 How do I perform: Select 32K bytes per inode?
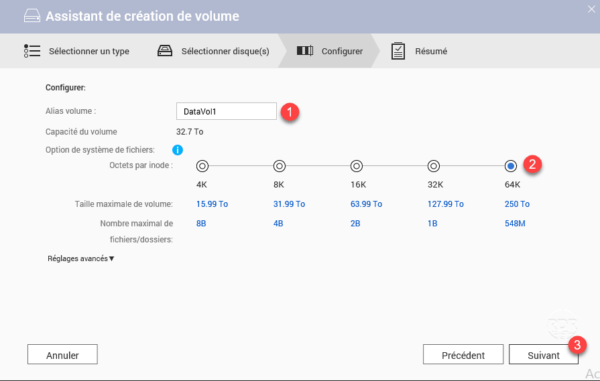coord(434,166)
